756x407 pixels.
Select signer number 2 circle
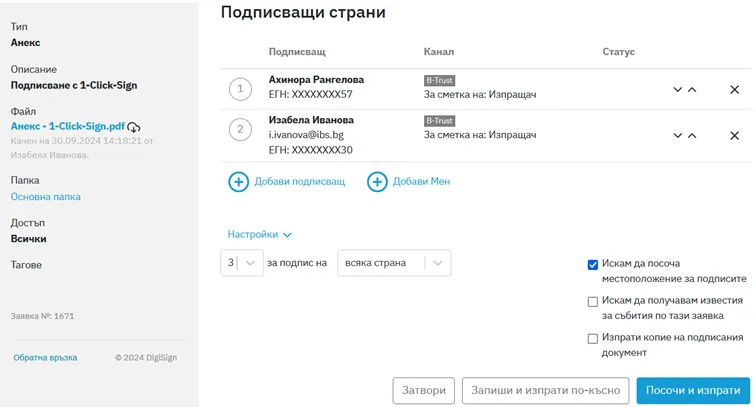coord(240,130)
